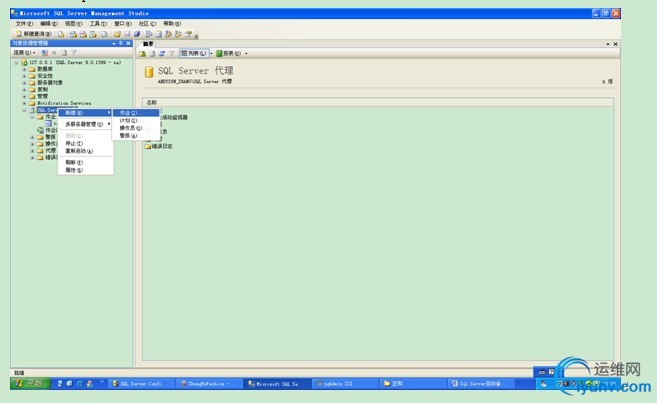Open the 文件 (File) menu

24,24
